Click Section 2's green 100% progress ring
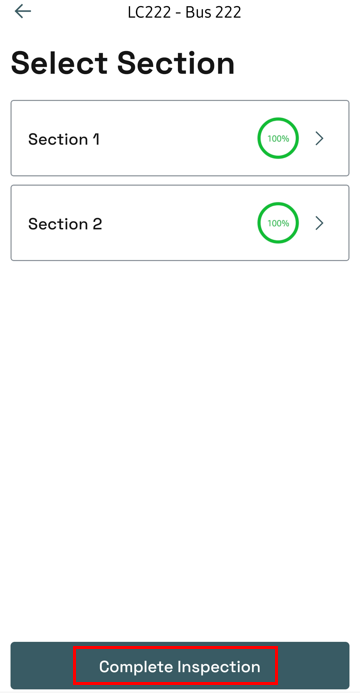 278,223
